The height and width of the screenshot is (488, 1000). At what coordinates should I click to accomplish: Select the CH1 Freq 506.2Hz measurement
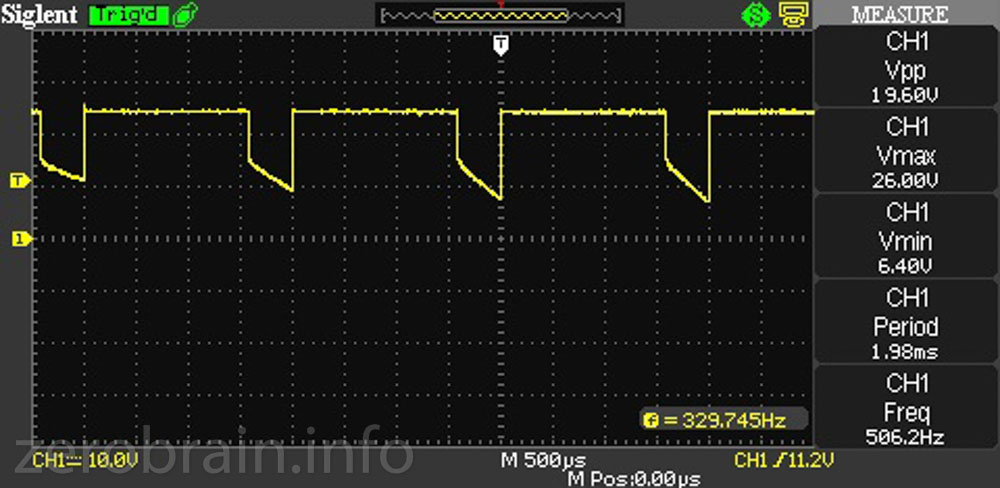(x=908, y=408)
